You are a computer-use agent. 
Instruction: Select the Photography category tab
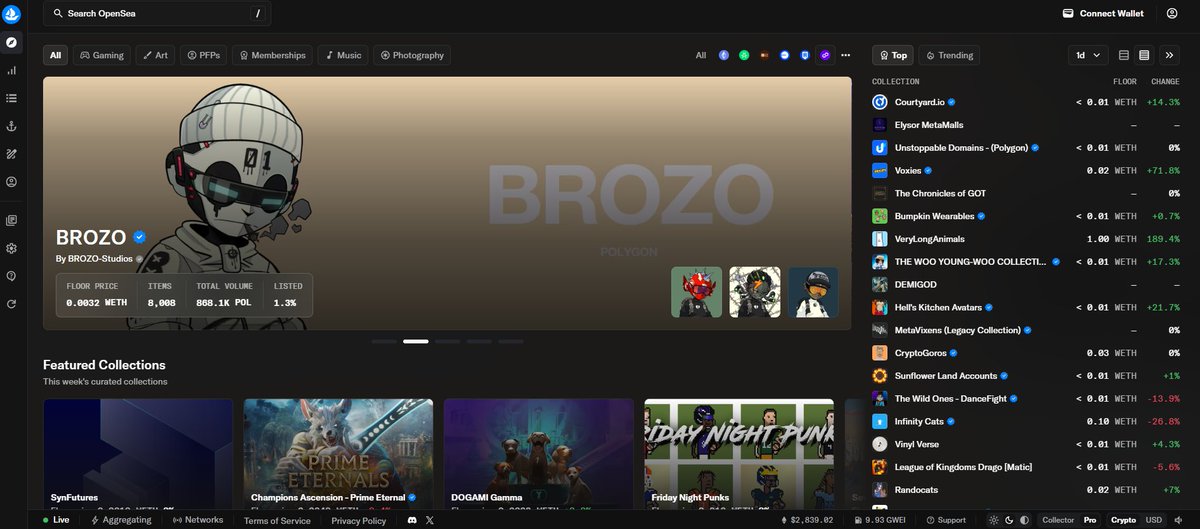411,55
